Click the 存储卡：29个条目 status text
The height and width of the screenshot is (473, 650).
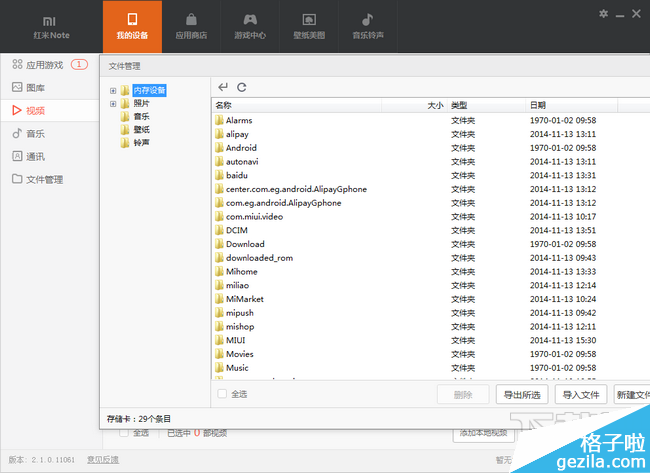(x=138, y=419)
